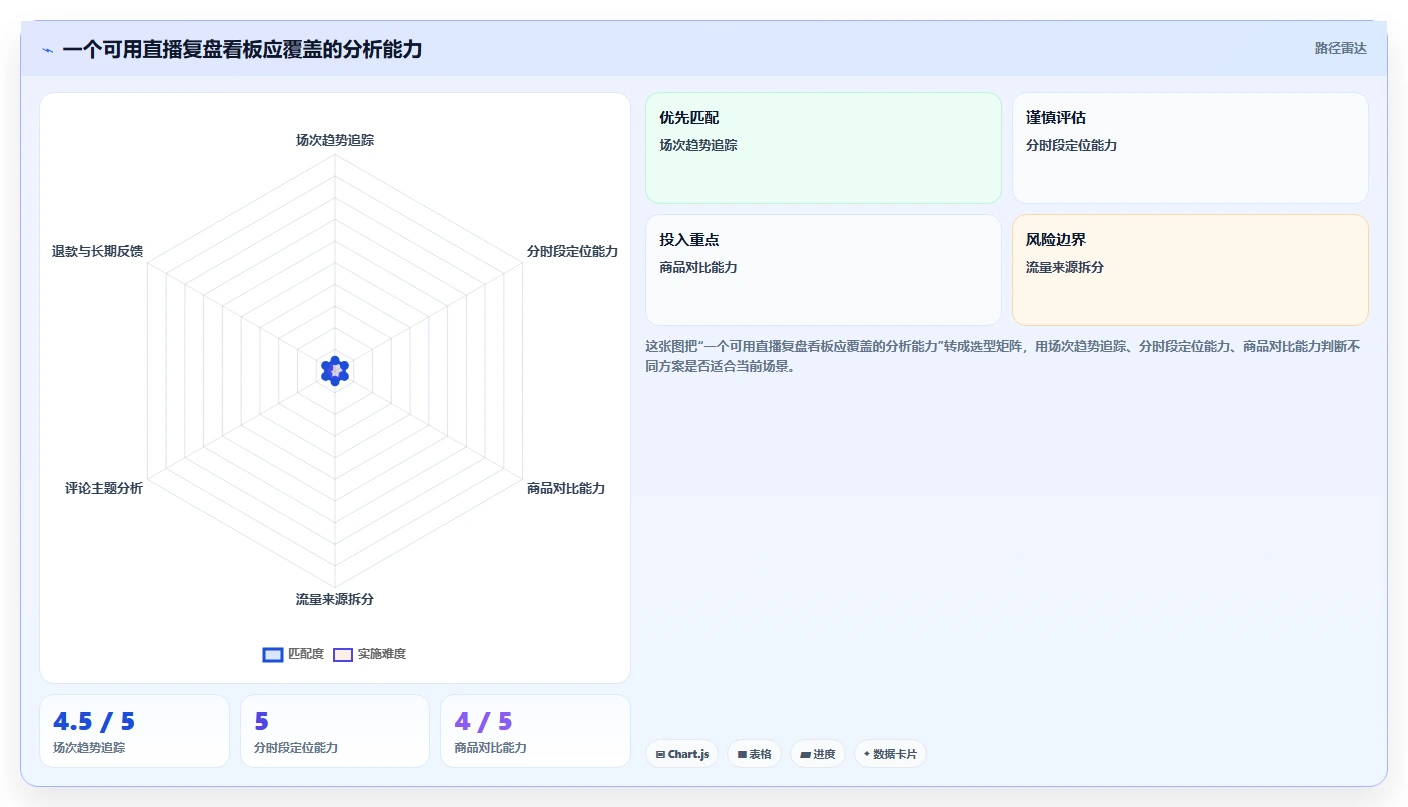Click 商品对比能力 text in the 投入重点 card
The width and height of the screenshot is (1408, 807).
coord(698,267)
